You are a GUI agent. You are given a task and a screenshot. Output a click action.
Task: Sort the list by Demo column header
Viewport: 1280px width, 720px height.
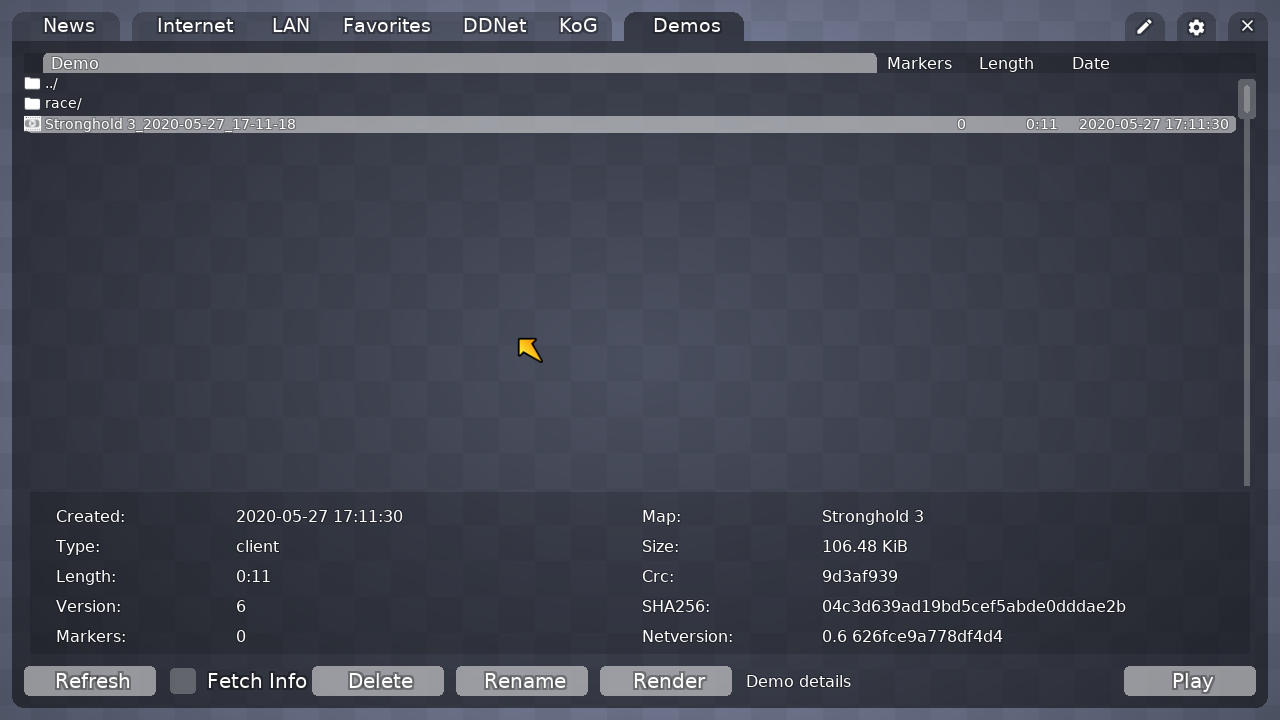coord(459,63)
